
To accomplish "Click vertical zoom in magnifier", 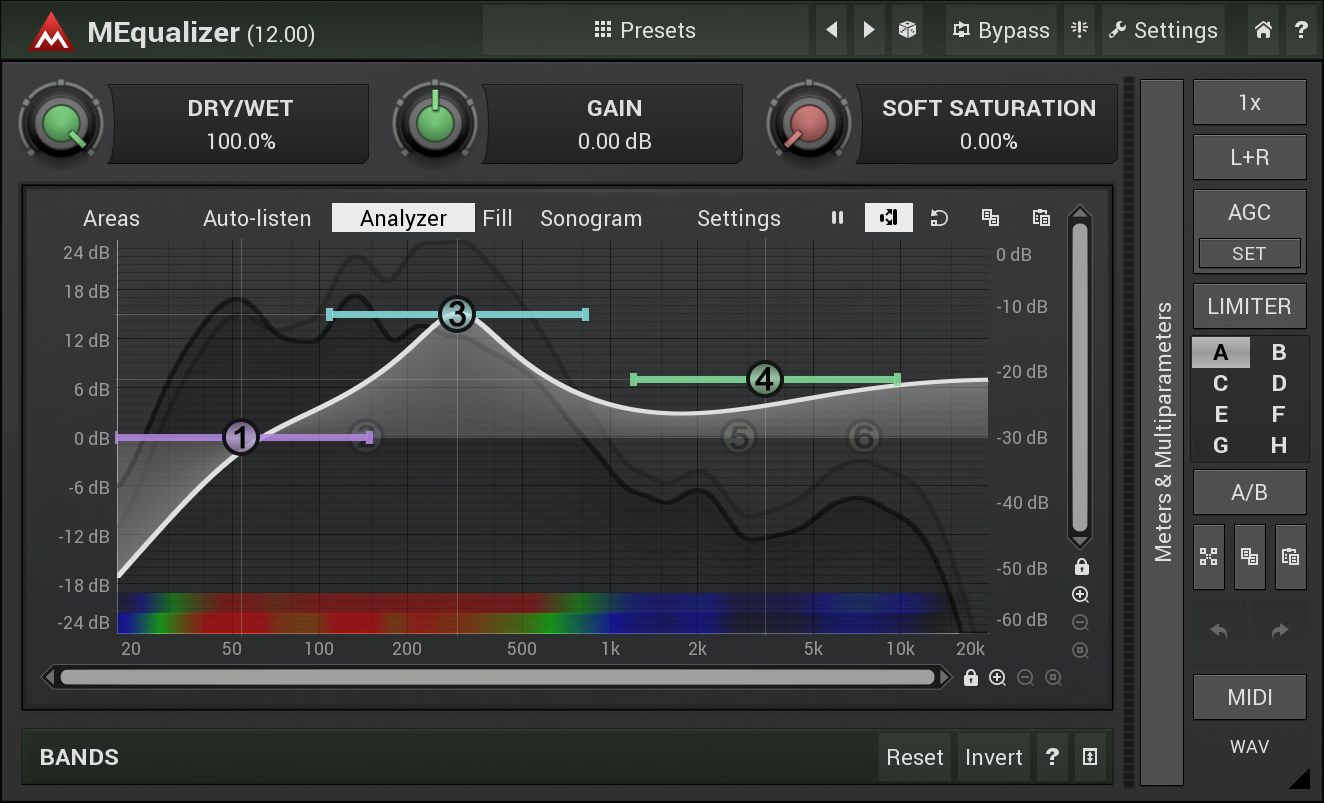I will (x=1080, y=595).
